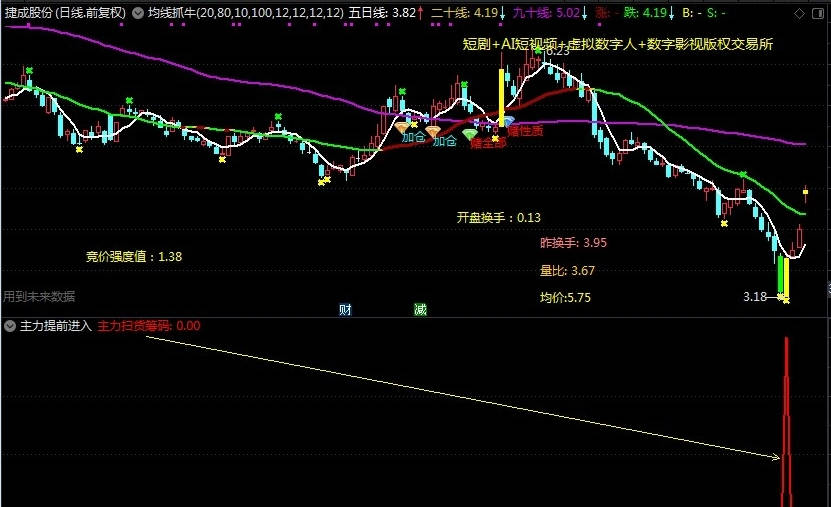This screenshot has height=507, width=831.
Task: Click the red 赌全部 signal label
Action: (488, 143)
